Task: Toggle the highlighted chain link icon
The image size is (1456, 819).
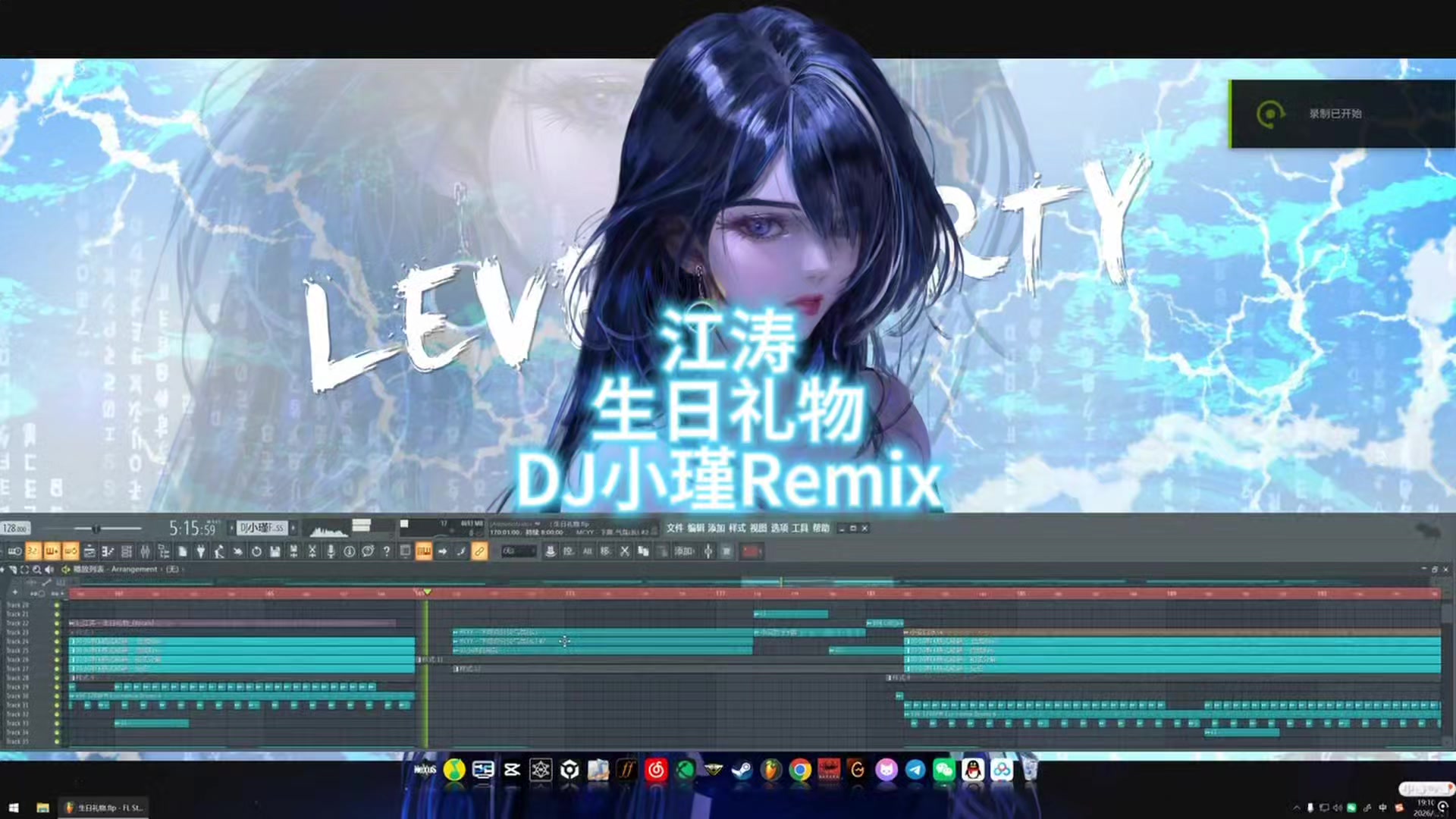Action: pos(479,551)
